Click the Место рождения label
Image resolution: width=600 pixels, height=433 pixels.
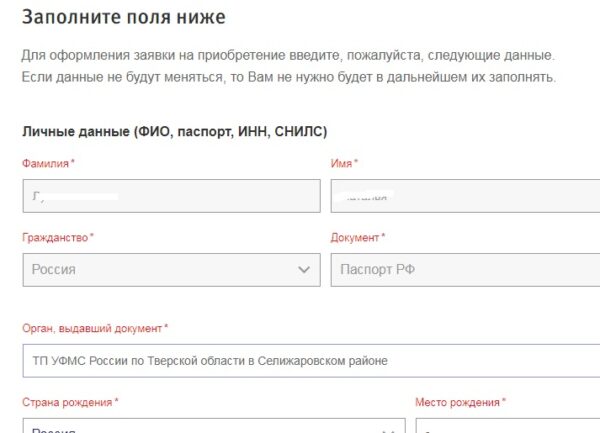tap(459, 402)
